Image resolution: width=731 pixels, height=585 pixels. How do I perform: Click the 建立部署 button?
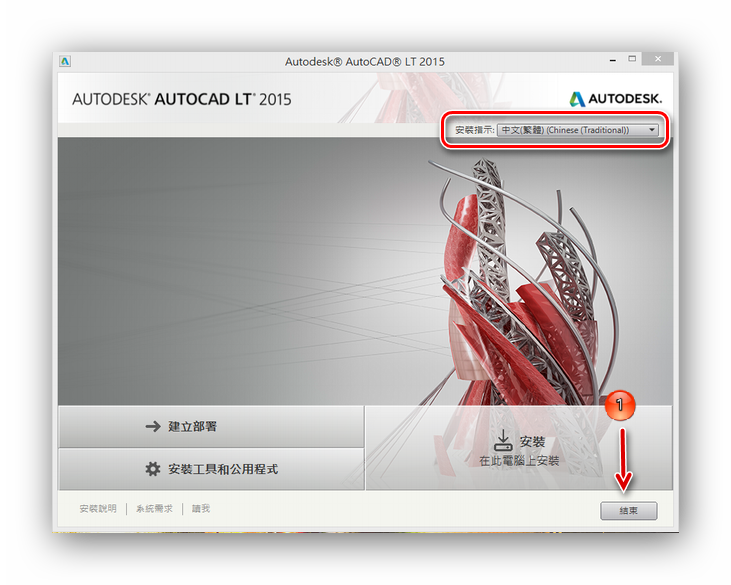[x=211, y=427]
